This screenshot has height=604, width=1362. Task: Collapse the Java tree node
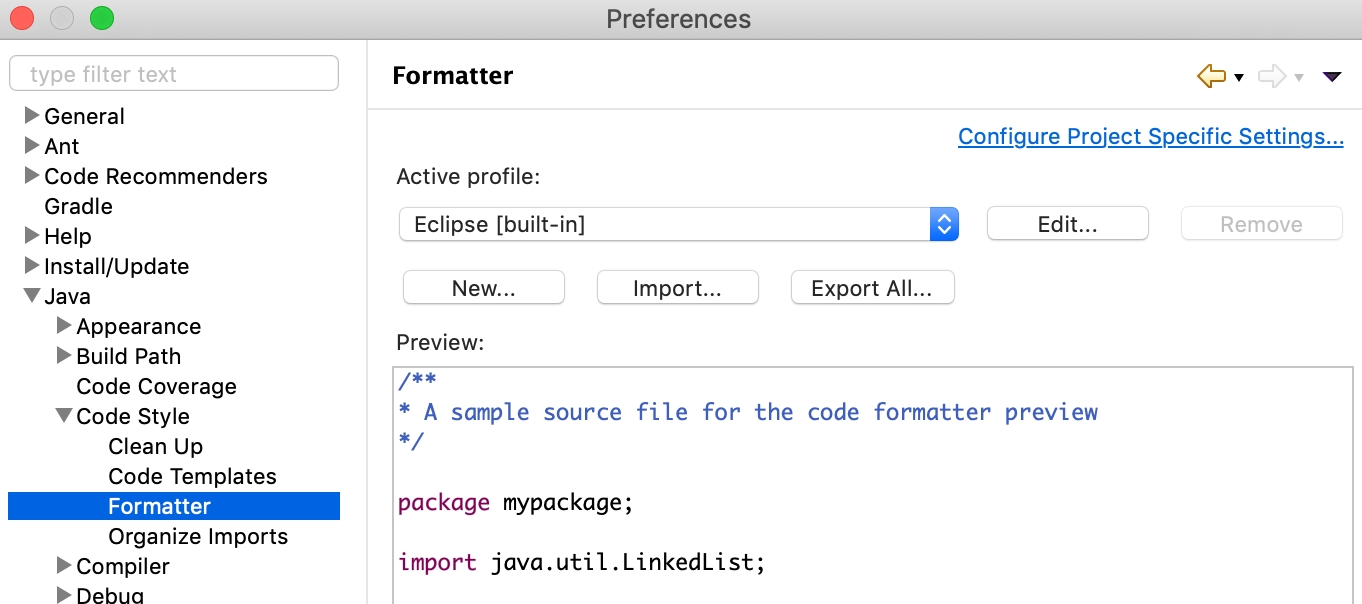click(x=32, y=296)
